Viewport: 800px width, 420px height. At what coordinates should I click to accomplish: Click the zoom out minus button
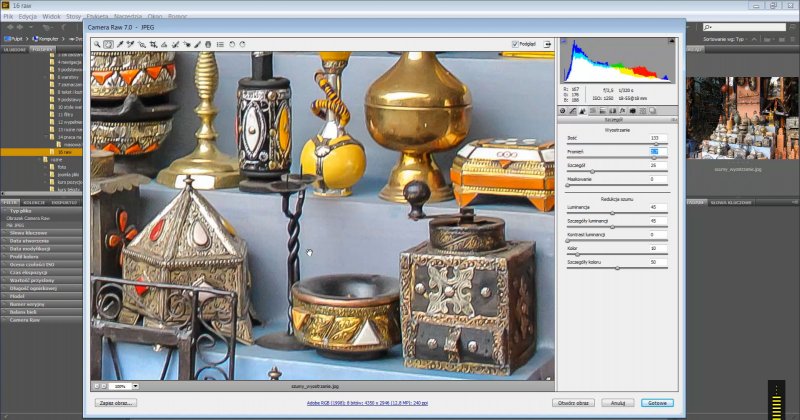pyautogui.click(x=96, y=385)
